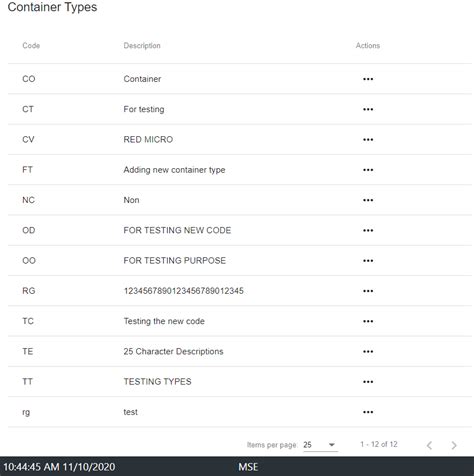
Task: Click MSE label in status bar
Action: (248, 467)
